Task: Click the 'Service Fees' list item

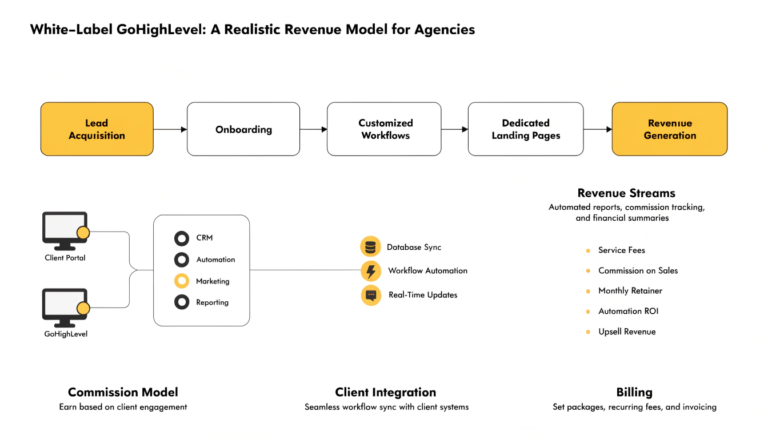Action: click(x=622, y=250)
